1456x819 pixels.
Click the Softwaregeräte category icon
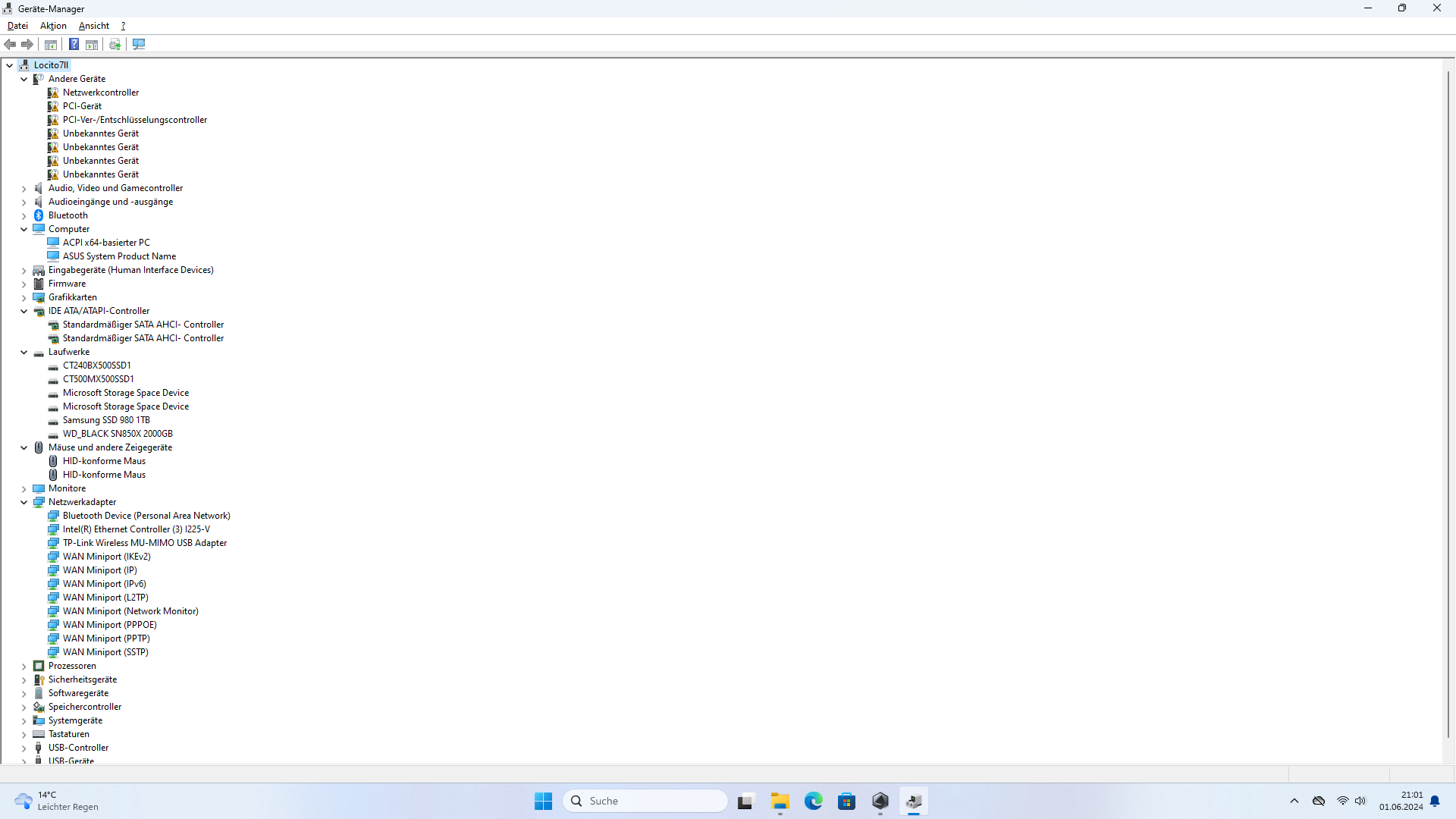pyautogui.click(x=39, y=693)
